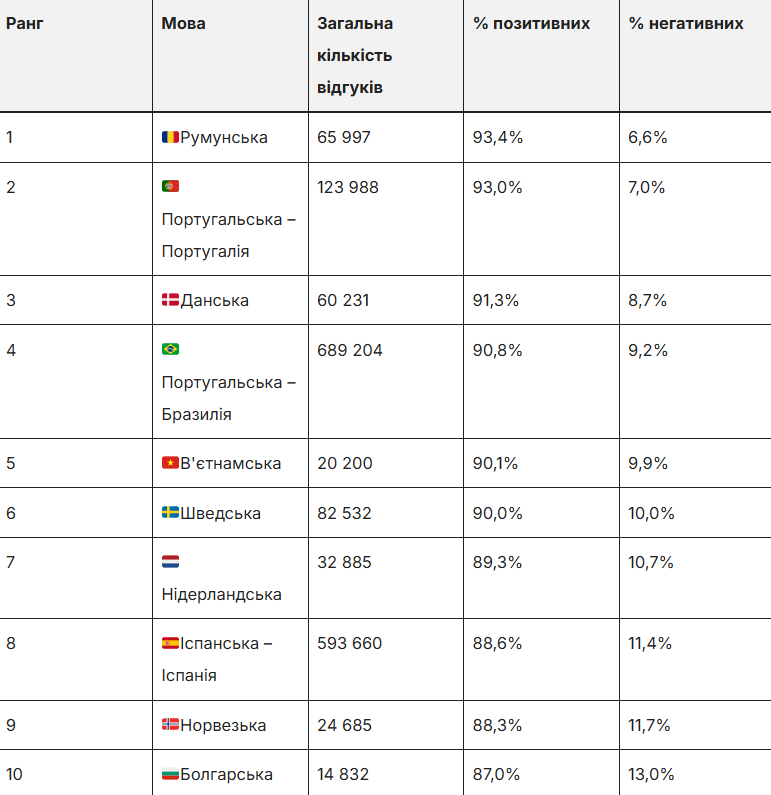
Task: Select the "Мова" column header
Action: point(183,23)
